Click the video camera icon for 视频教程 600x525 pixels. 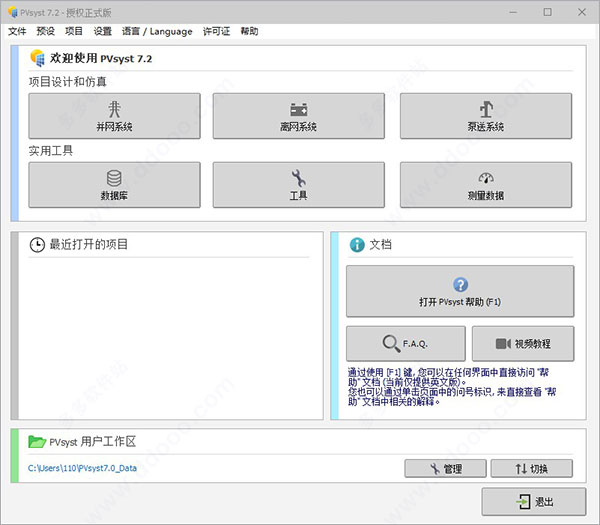click(x=503, y=344)
